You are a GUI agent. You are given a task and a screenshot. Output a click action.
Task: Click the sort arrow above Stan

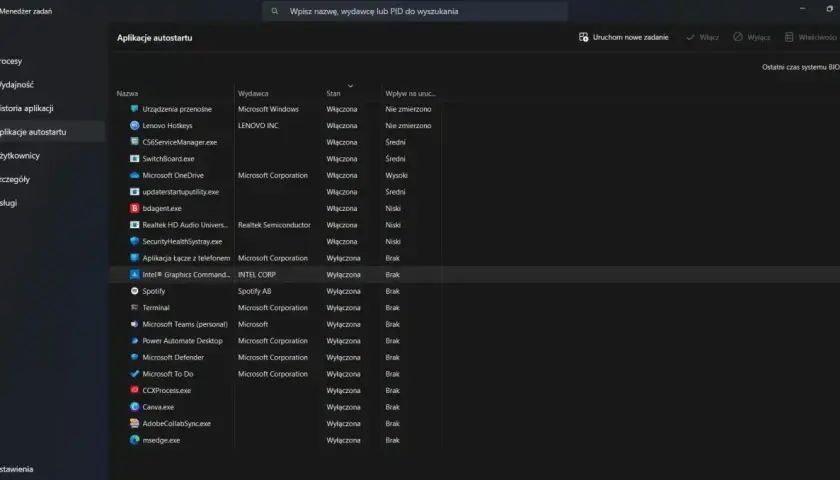click(x=350, y=86)
